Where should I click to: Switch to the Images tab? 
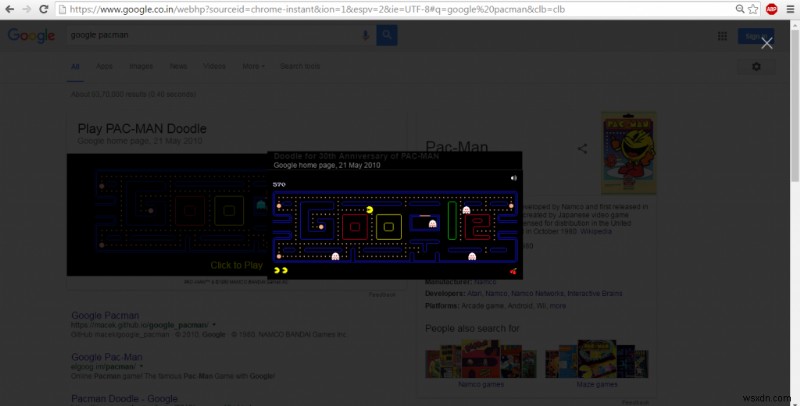(141, 66)
